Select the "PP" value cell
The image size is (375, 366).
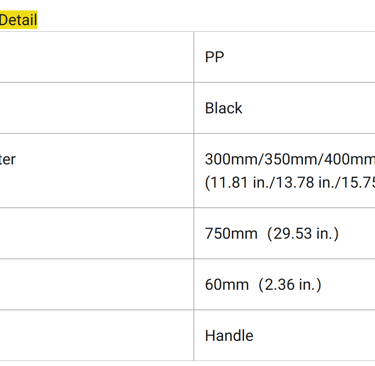tap(284, 57)
